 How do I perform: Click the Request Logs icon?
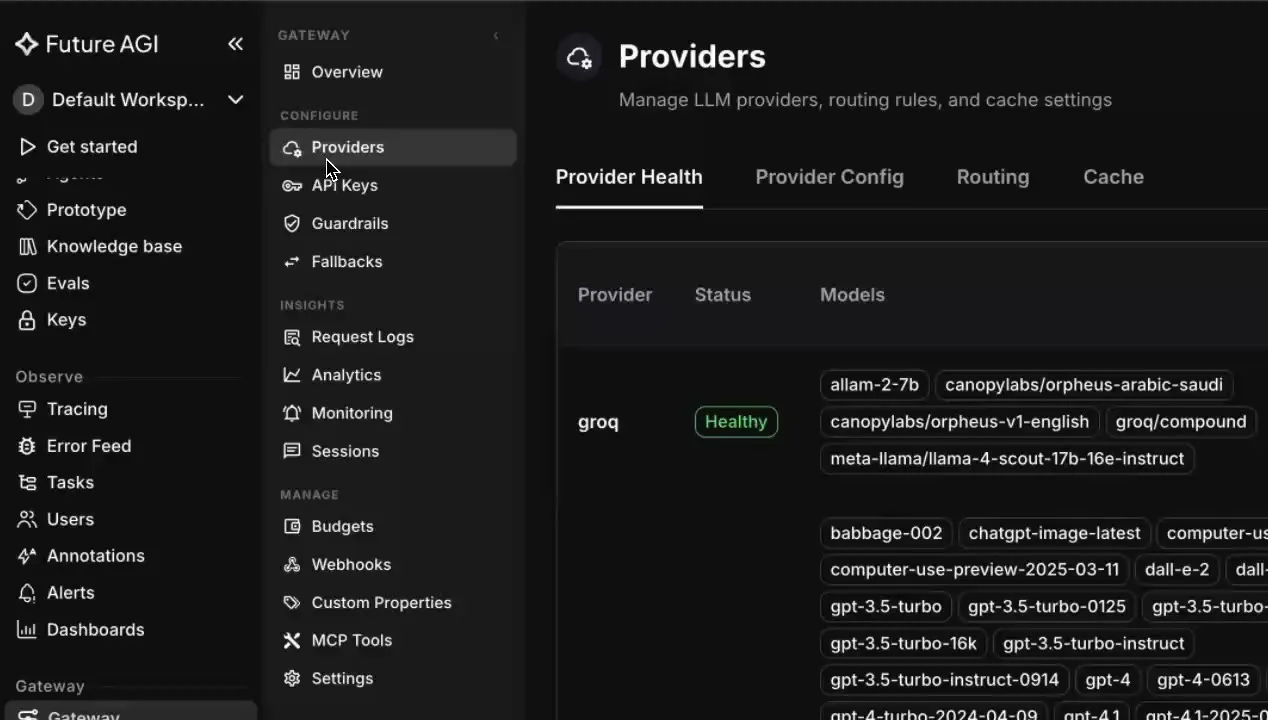coord(292,337)
